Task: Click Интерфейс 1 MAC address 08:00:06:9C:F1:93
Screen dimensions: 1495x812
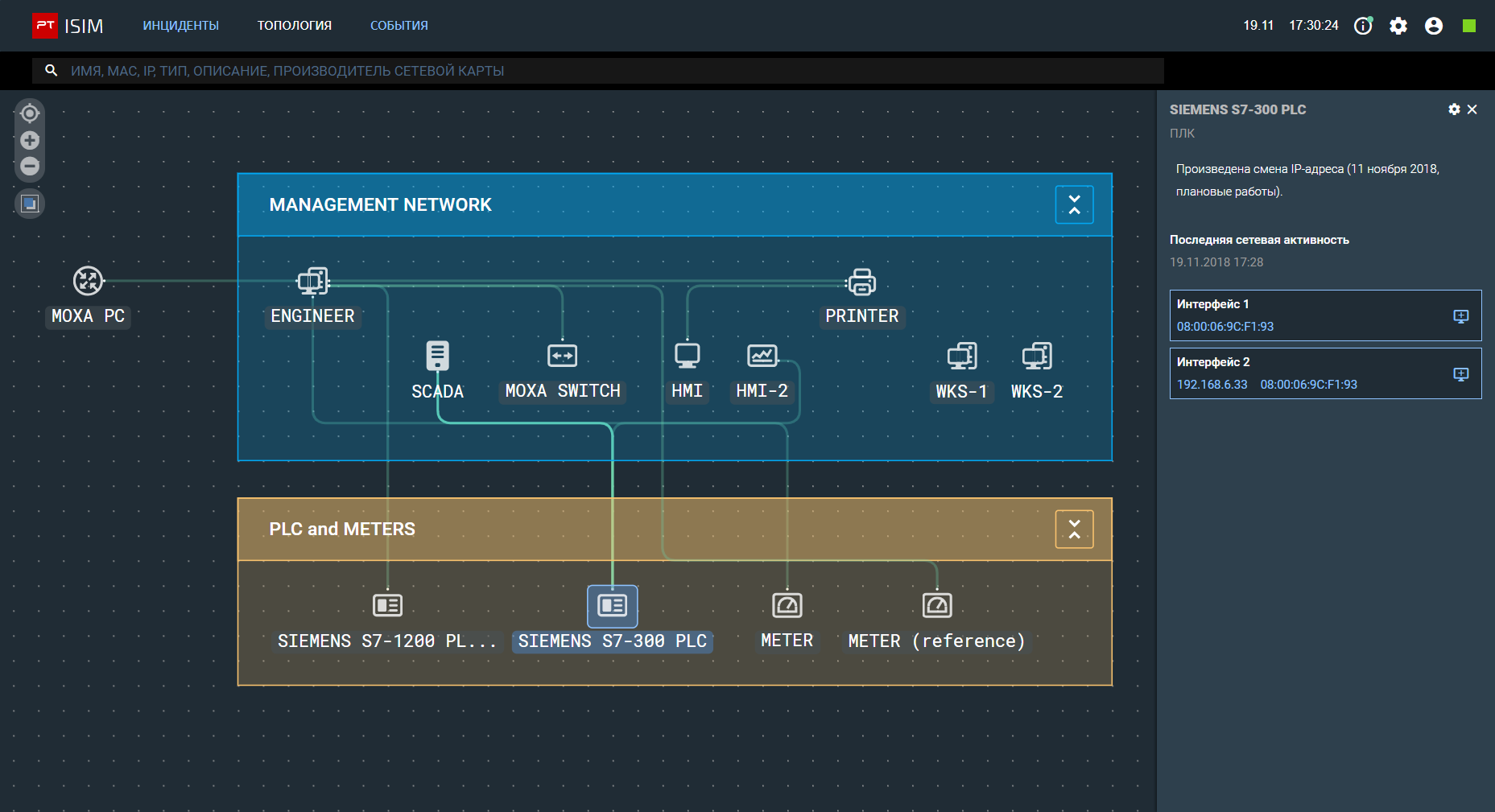Action: click(1225, 327)
